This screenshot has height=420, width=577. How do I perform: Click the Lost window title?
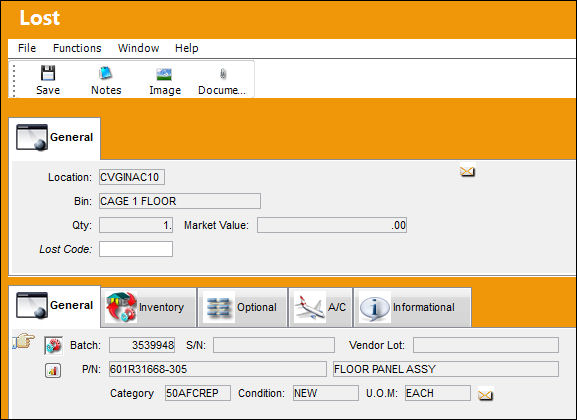[x=39, y=18]
